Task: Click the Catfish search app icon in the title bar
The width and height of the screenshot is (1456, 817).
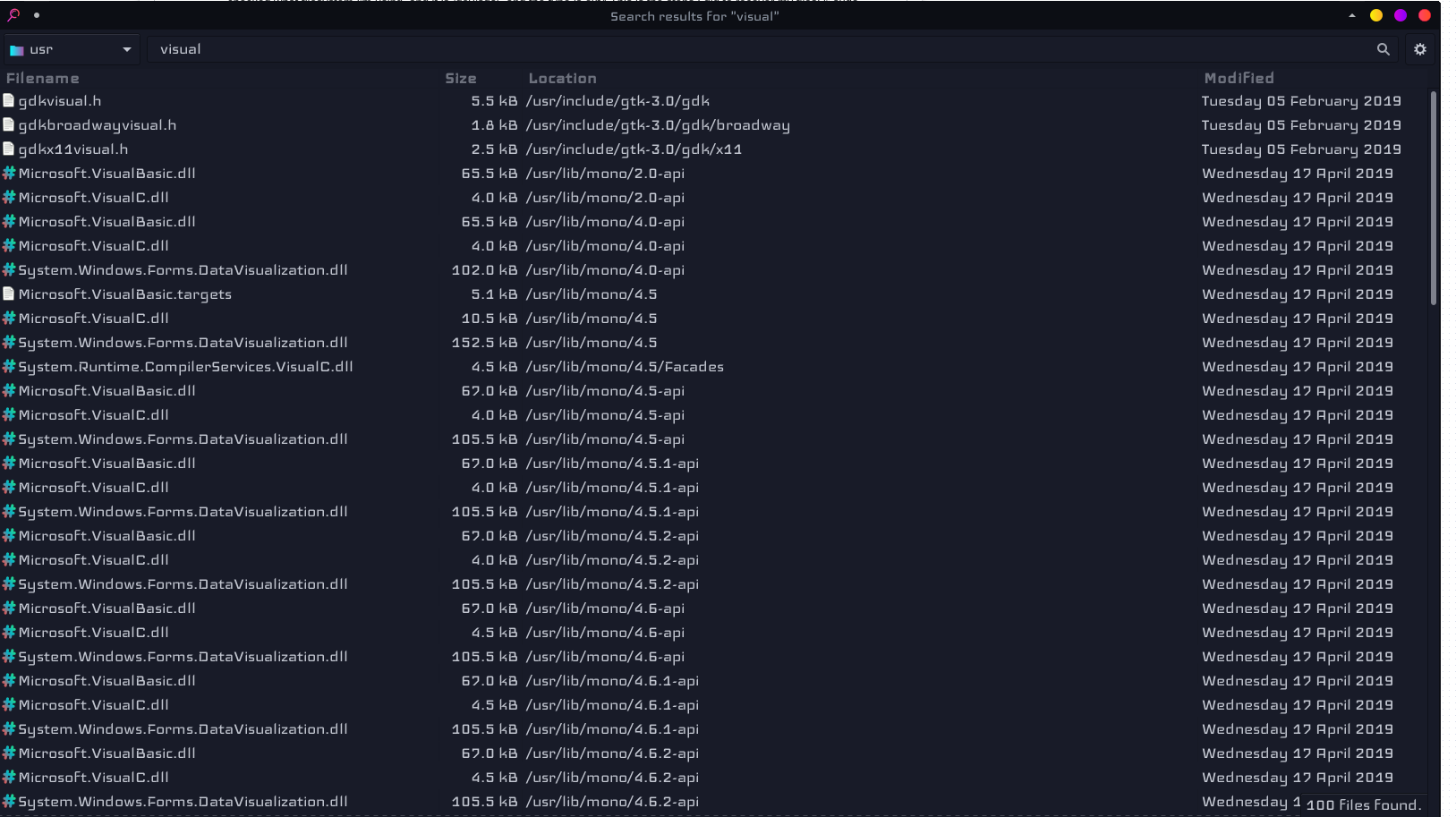Action: pyautogui.click(x=13, y=14)
